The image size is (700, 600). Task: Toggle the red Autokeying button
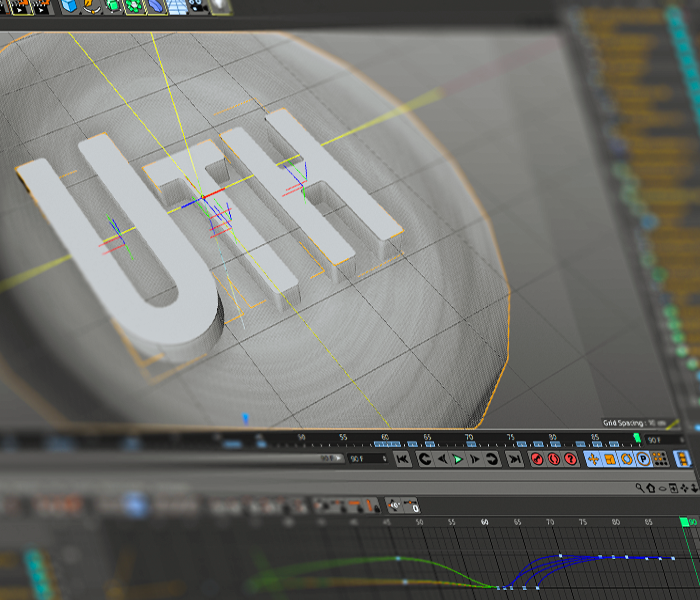click(x=554, y=459)
